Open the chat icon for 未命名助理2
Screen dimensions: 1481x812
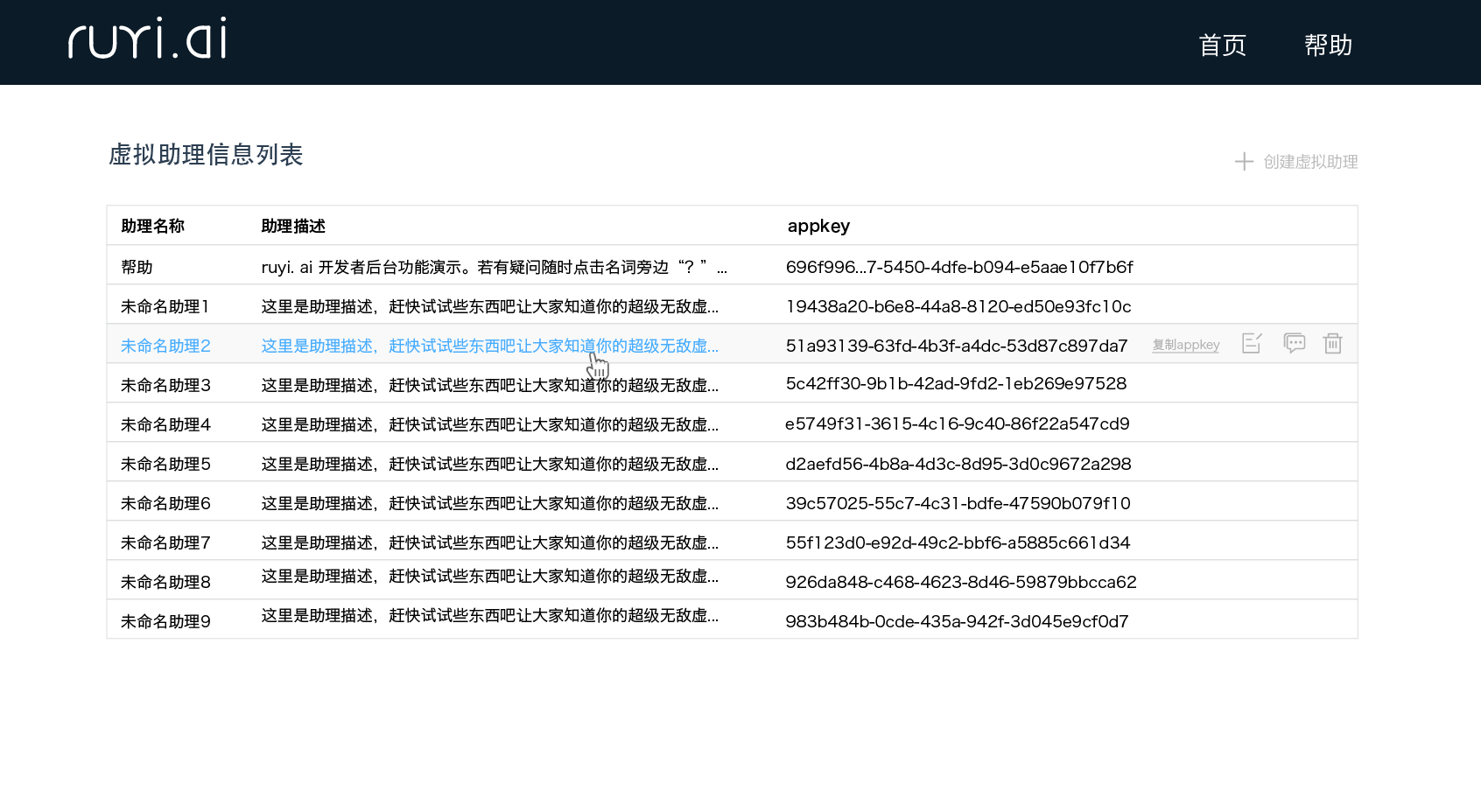coord(1295,344)
